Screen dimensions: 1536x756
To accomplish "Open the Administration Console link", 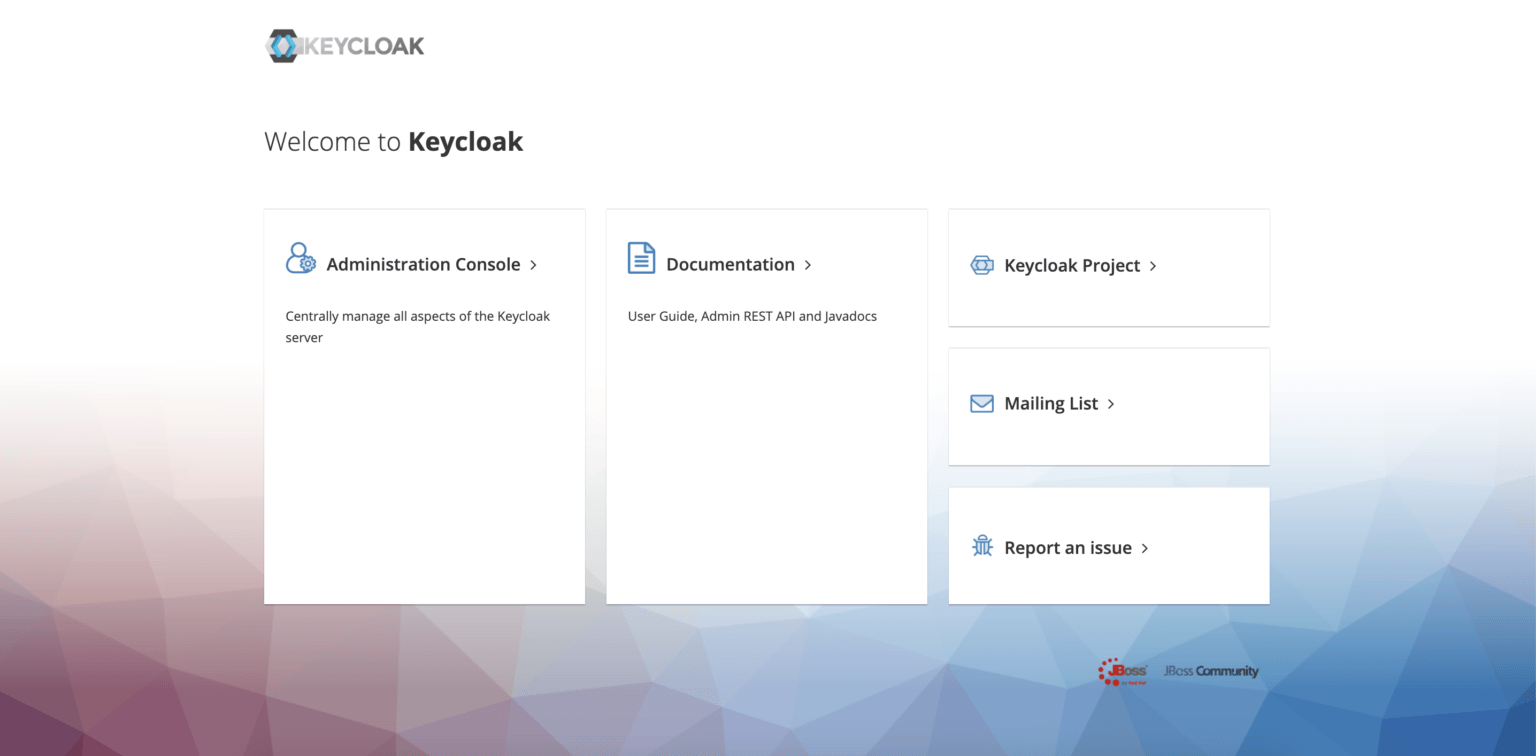I will pos(423,265).
